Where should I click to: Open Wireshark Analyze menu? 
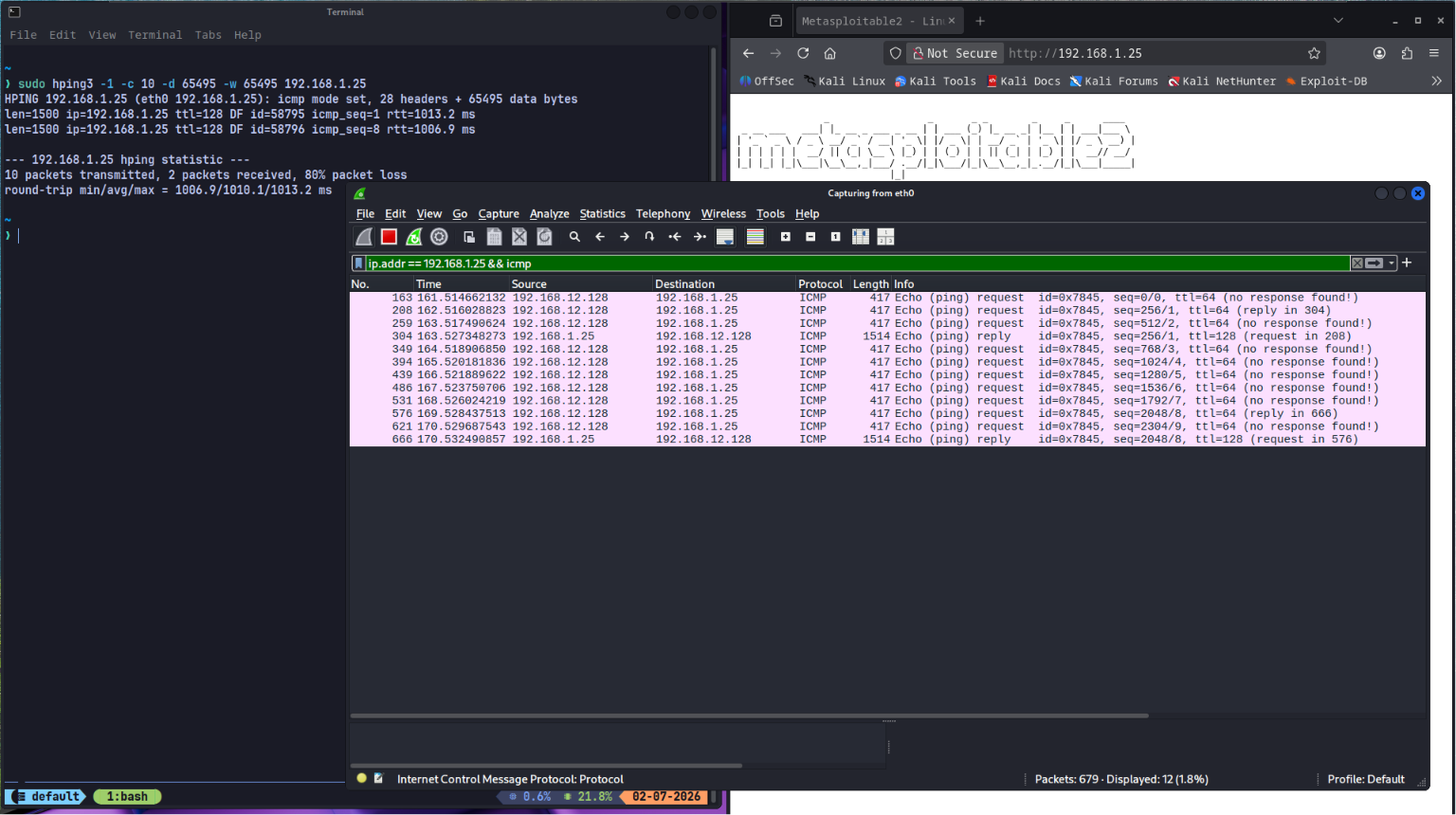[550, 214]
